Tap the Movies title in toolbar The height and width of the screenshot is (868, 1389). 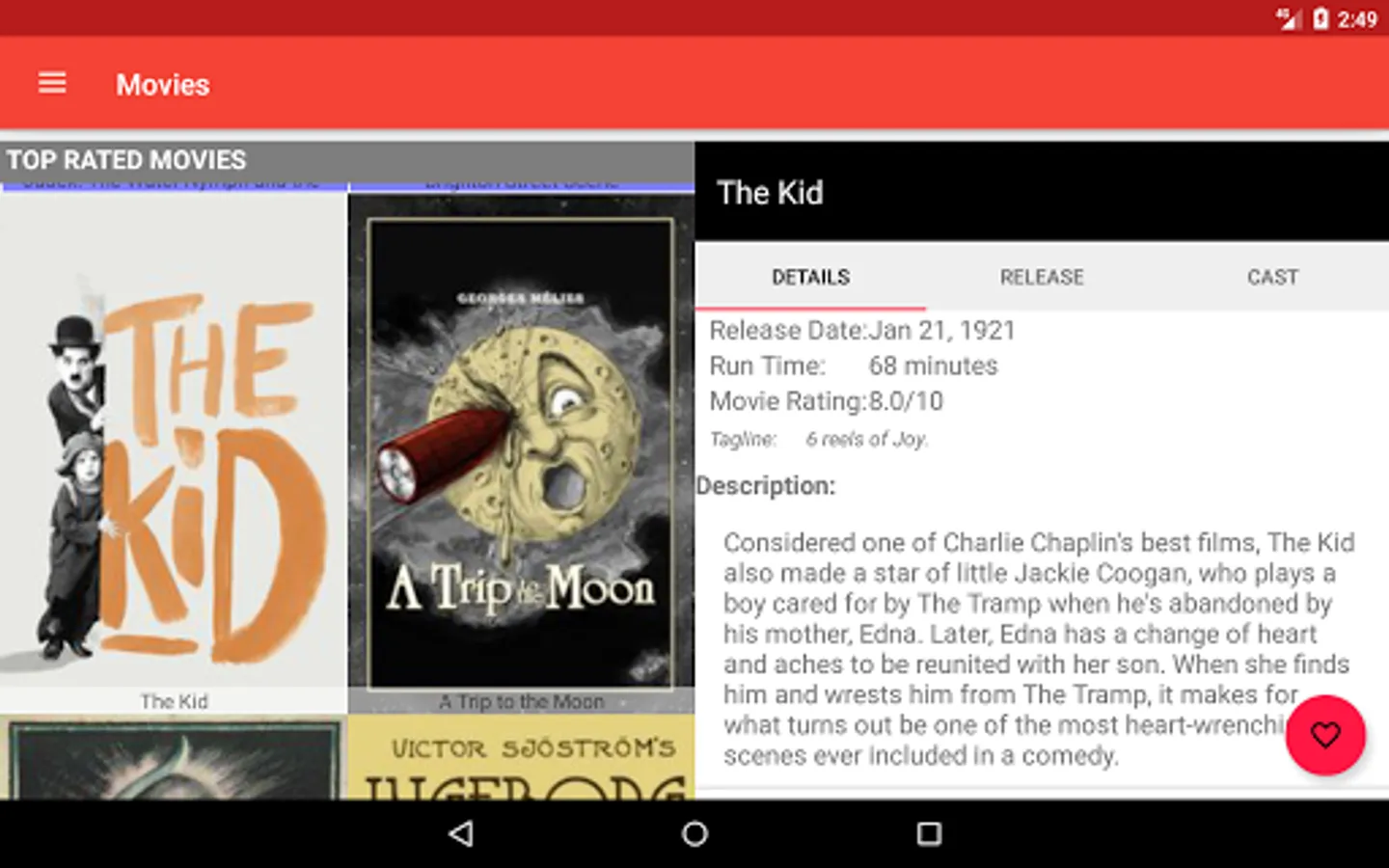click(162, 85)
